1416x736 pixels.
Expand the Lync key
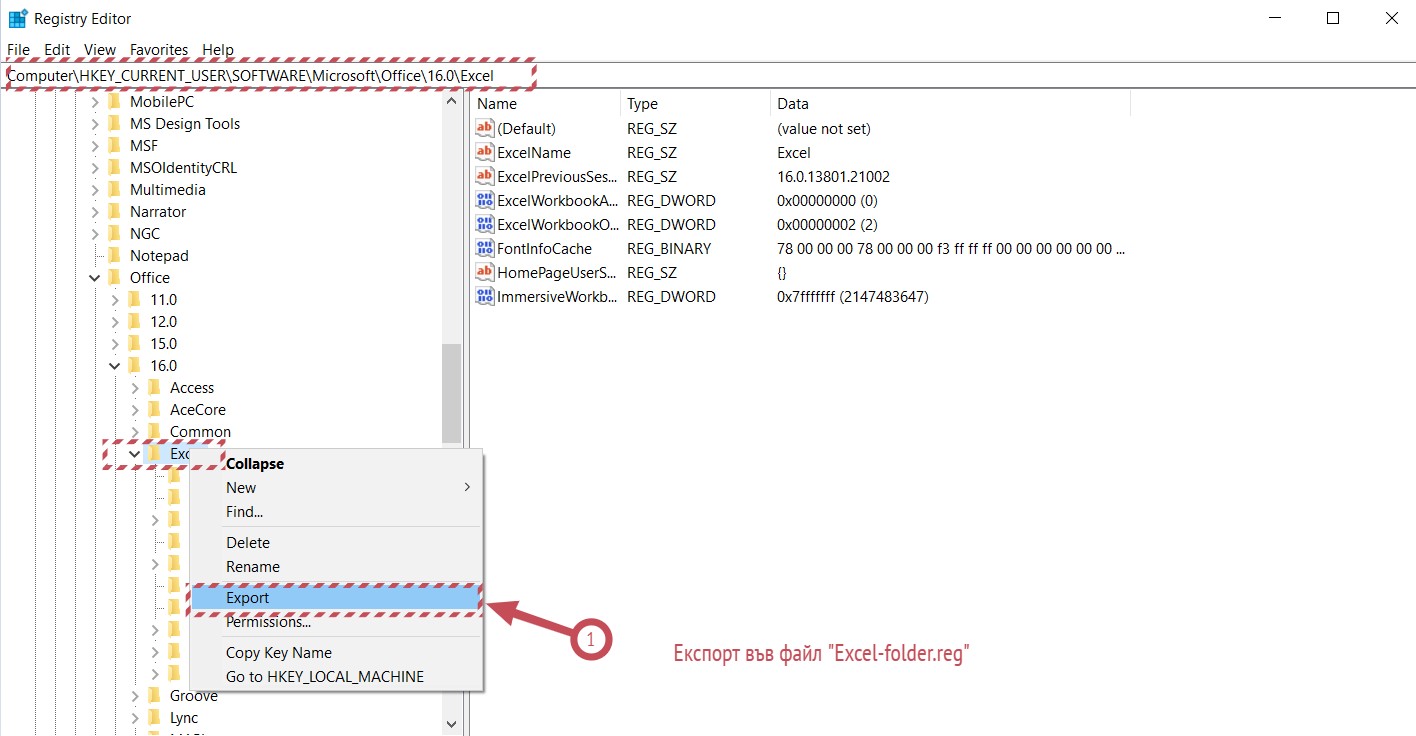pos(135,717)
